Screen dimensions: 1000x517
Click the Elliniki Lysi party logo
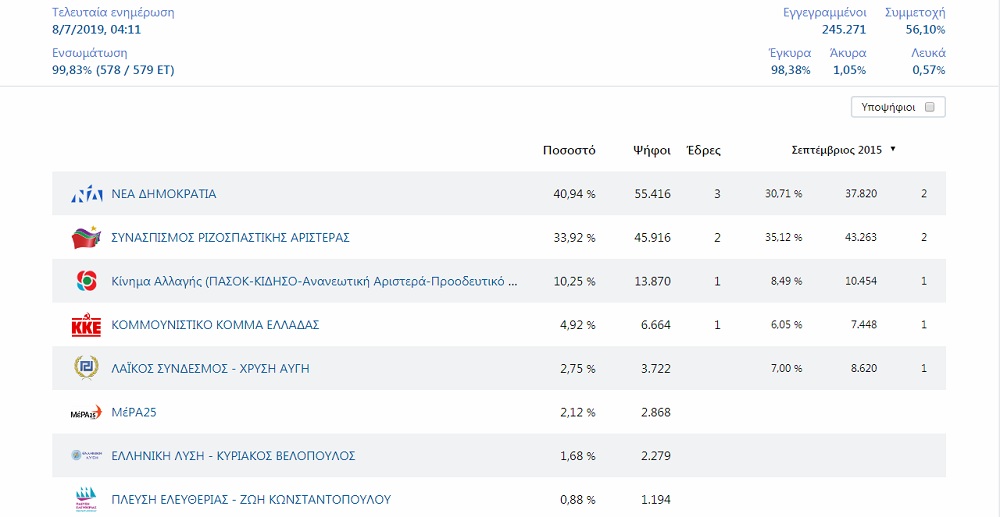[87, 456]
